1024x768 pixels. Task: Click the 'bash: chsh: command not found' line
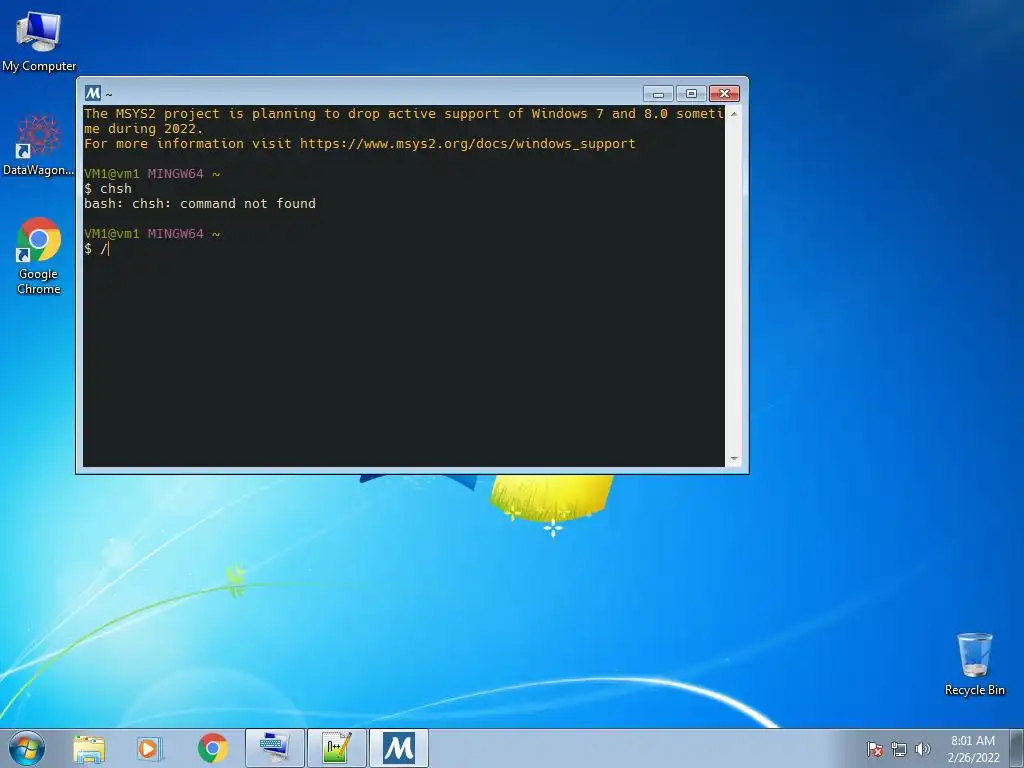[200, 204]
